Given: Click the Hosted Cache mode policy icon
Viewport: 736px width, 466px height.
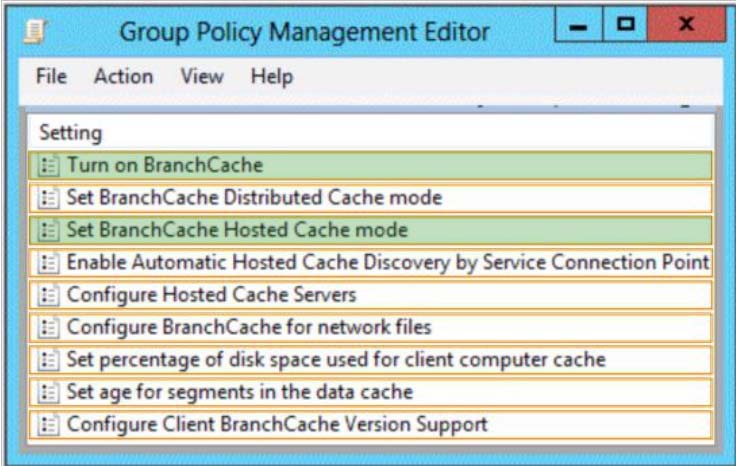Looking at the screenshot, I should 48,230.
